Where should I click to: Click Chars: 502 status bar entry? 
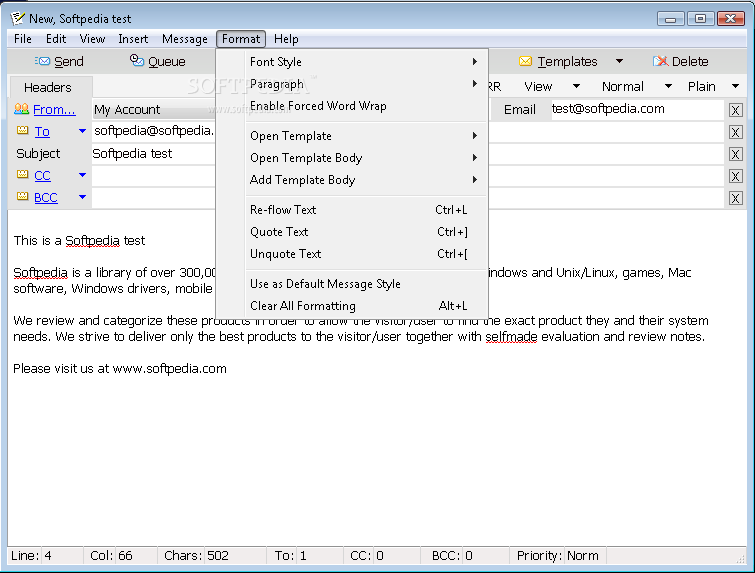[196, 556]
